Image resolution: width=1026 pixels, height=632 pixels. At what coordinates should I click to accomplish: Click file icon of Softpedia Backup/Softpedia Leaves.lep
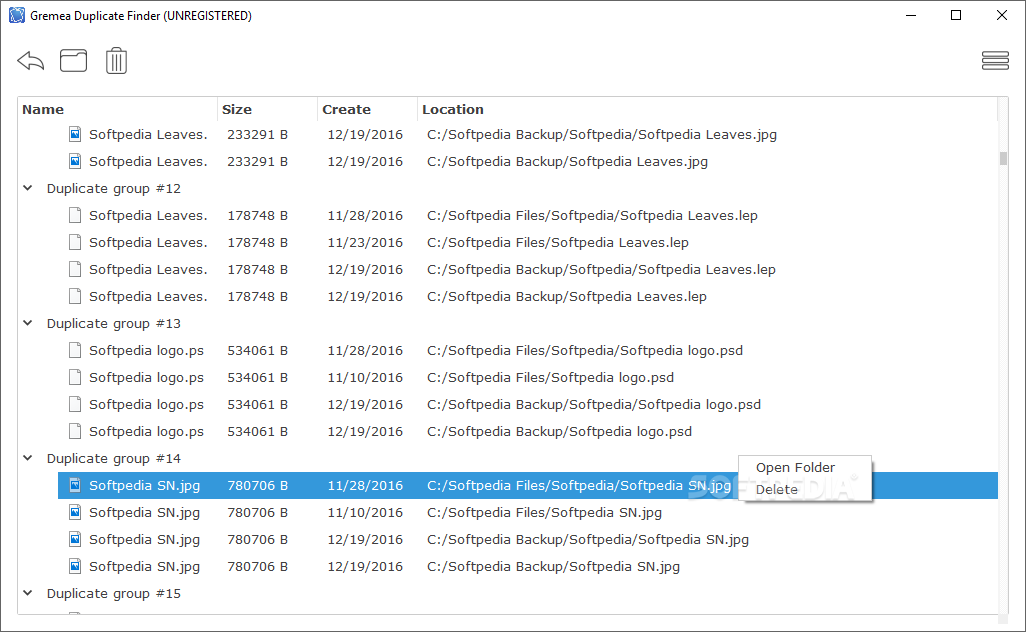(75, 296)
